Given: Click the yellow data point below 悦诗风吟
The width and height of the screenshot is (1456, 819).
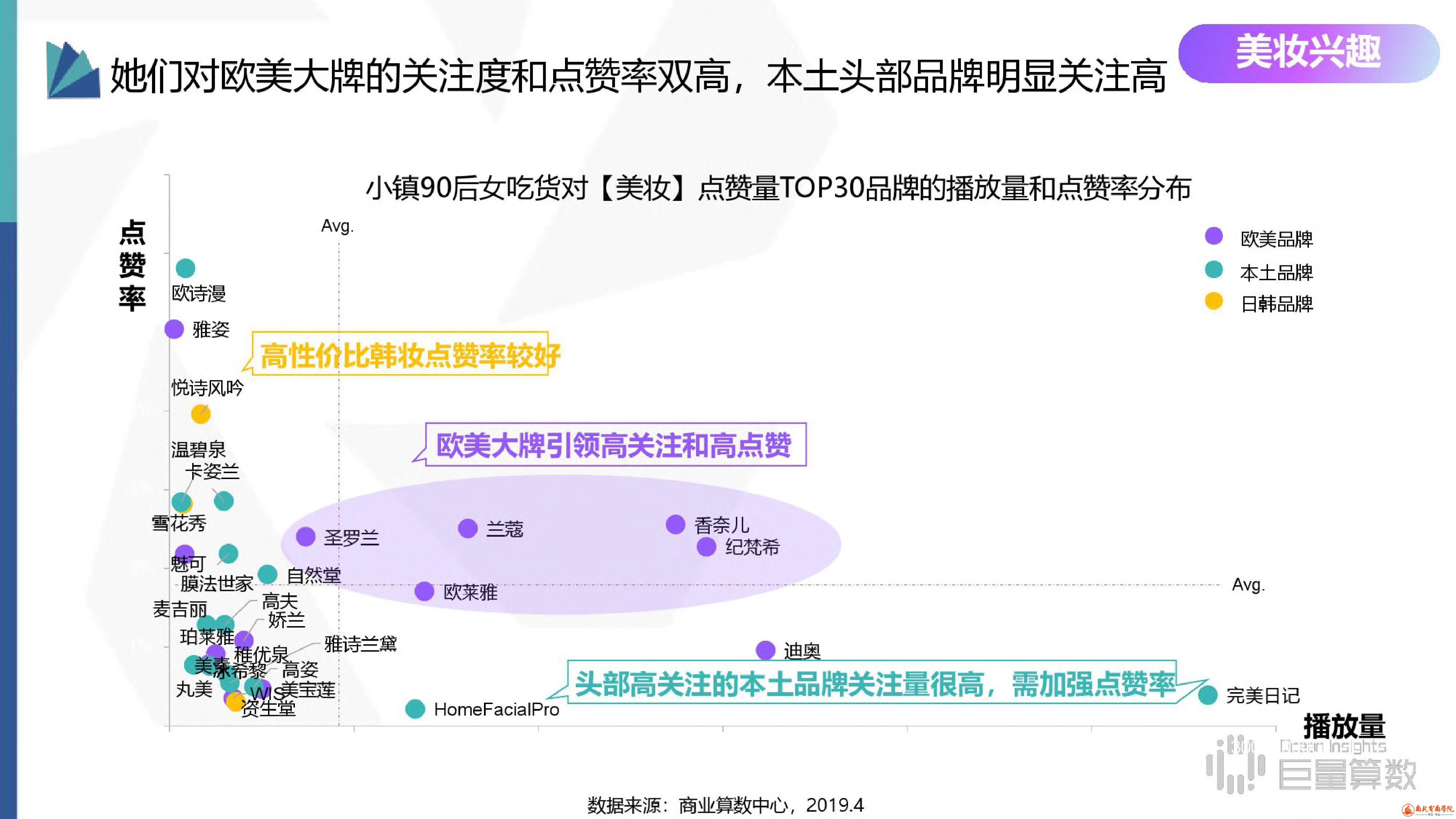Looking at the screenshot, I should coord(201,414).
